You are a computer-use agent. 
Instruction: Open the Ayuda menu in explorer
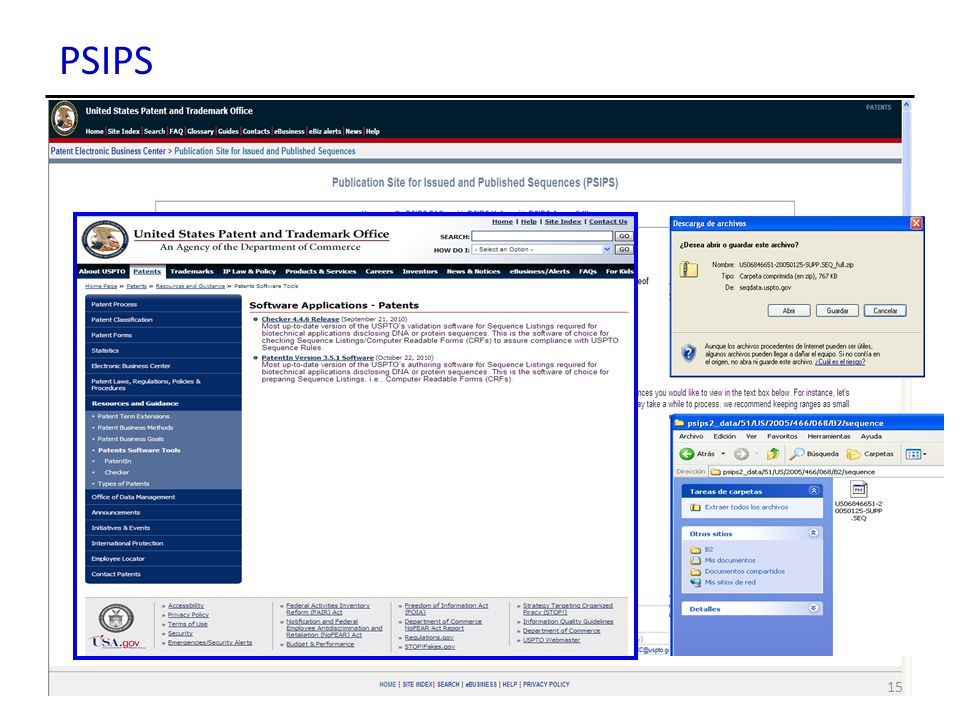tap(871, 436)
